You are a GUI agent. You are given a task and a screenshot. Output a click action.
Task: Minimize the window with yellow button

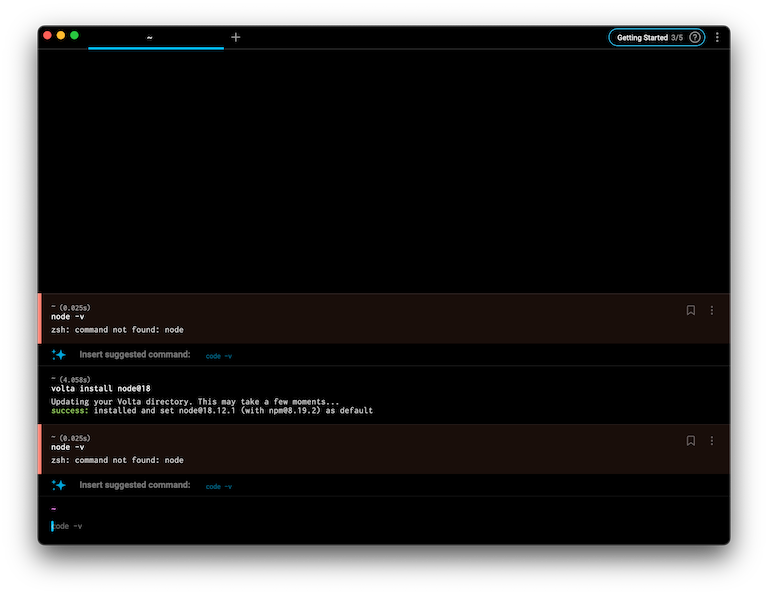coord(61,35)
